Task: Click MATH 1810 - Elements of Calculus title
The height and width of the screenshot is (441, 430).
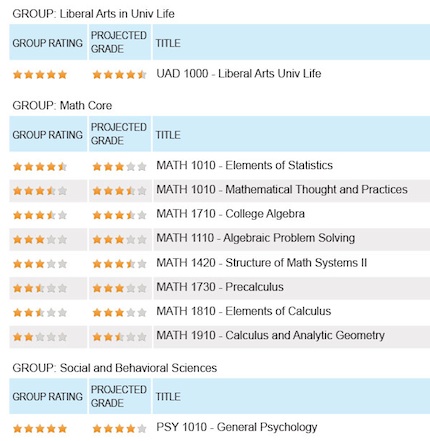Action: (x=244, y=311)
